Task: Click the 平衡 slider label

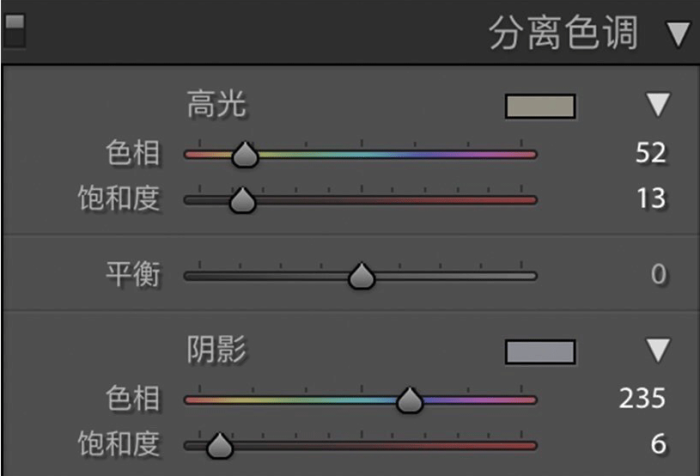Action: (x=133, y=274)
